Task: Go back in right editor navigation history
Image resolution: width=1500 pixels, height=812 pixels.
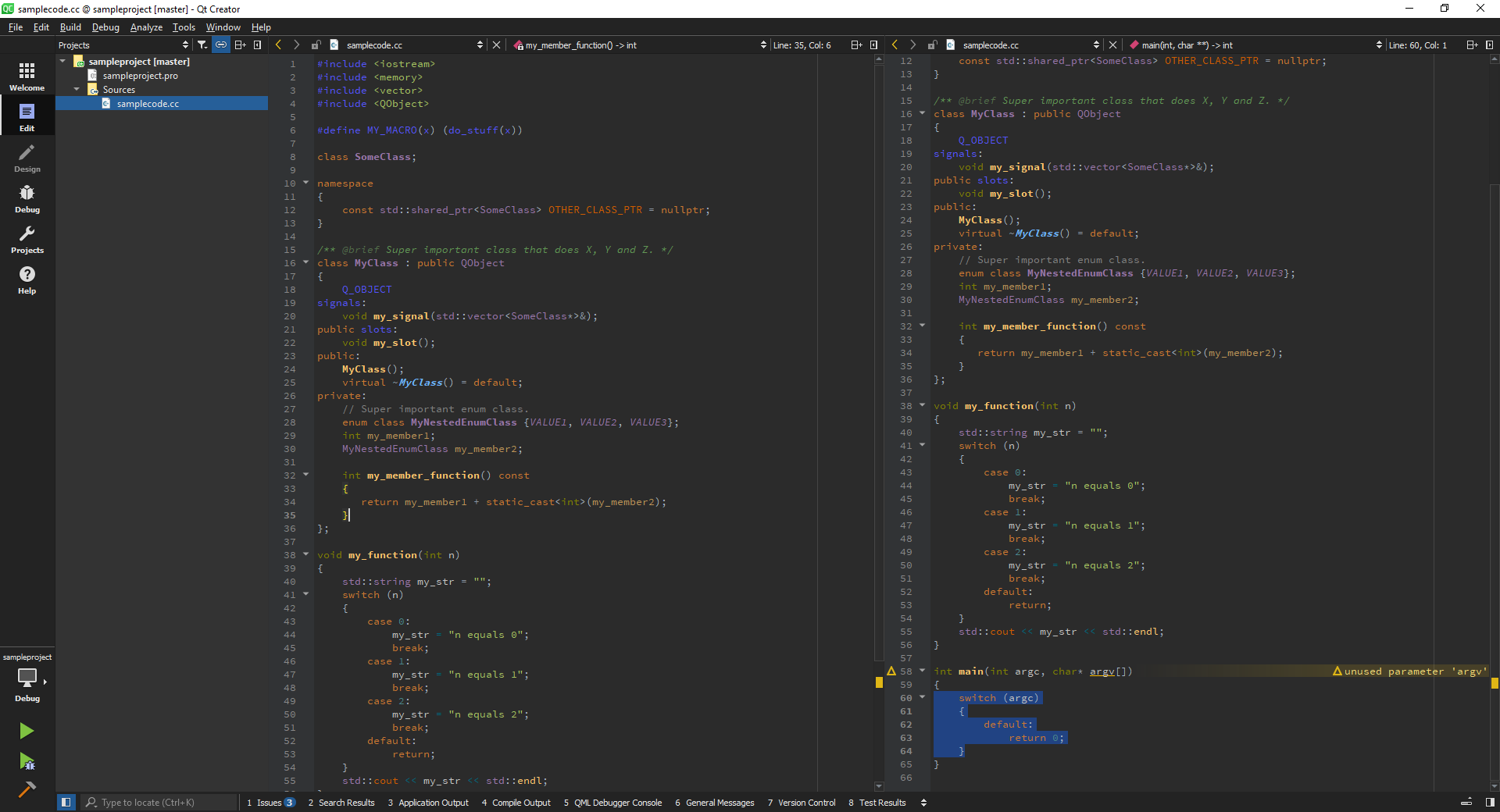Action: click(895, 45)
